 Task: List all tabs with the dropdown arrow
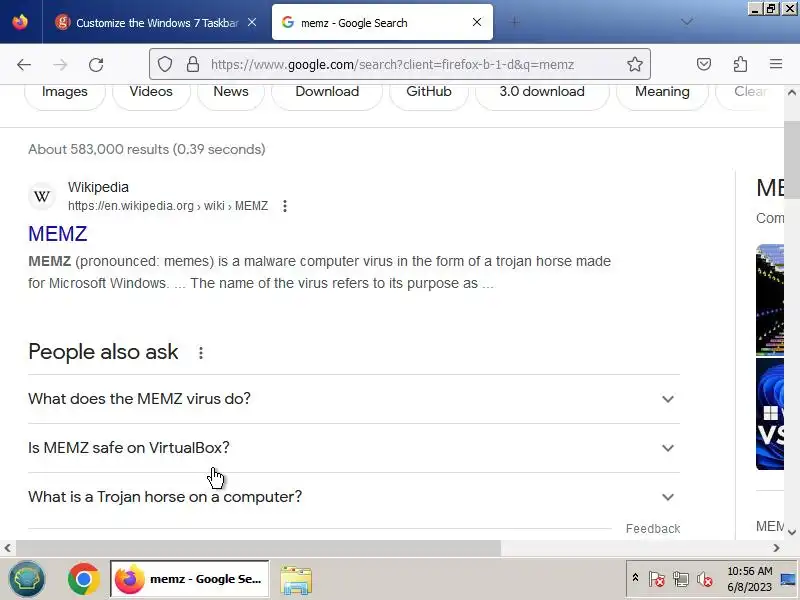click(x=687, y=21)
